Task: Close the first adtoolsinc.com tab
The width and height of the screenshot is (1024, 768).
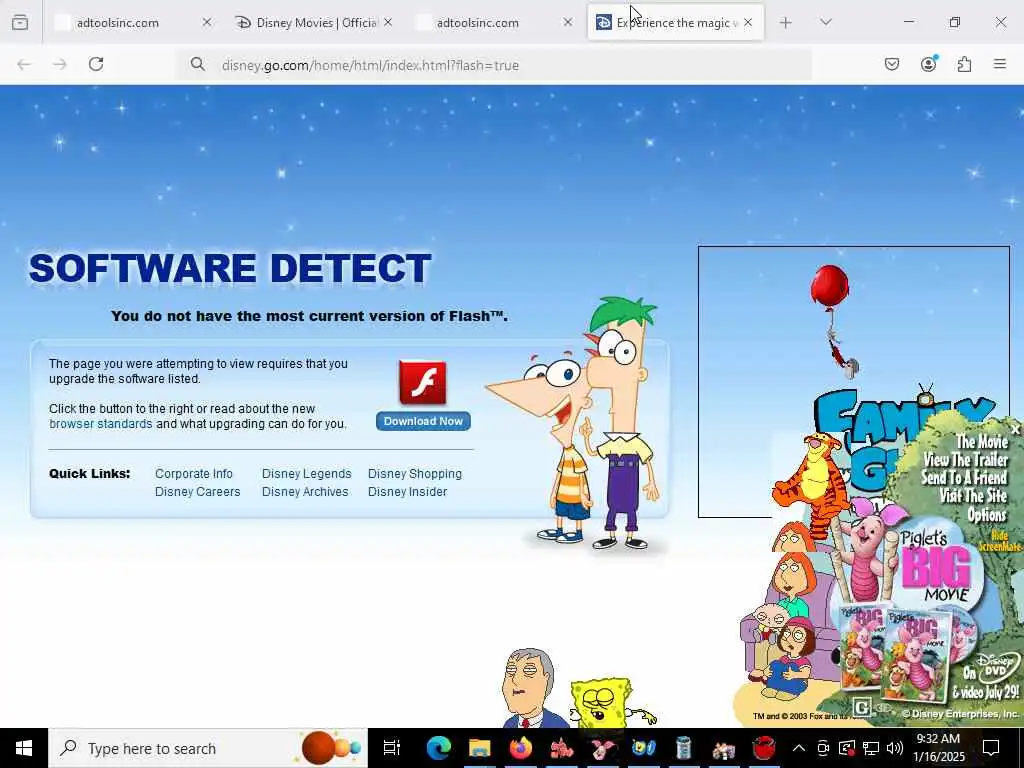Action: pos(207,22)
